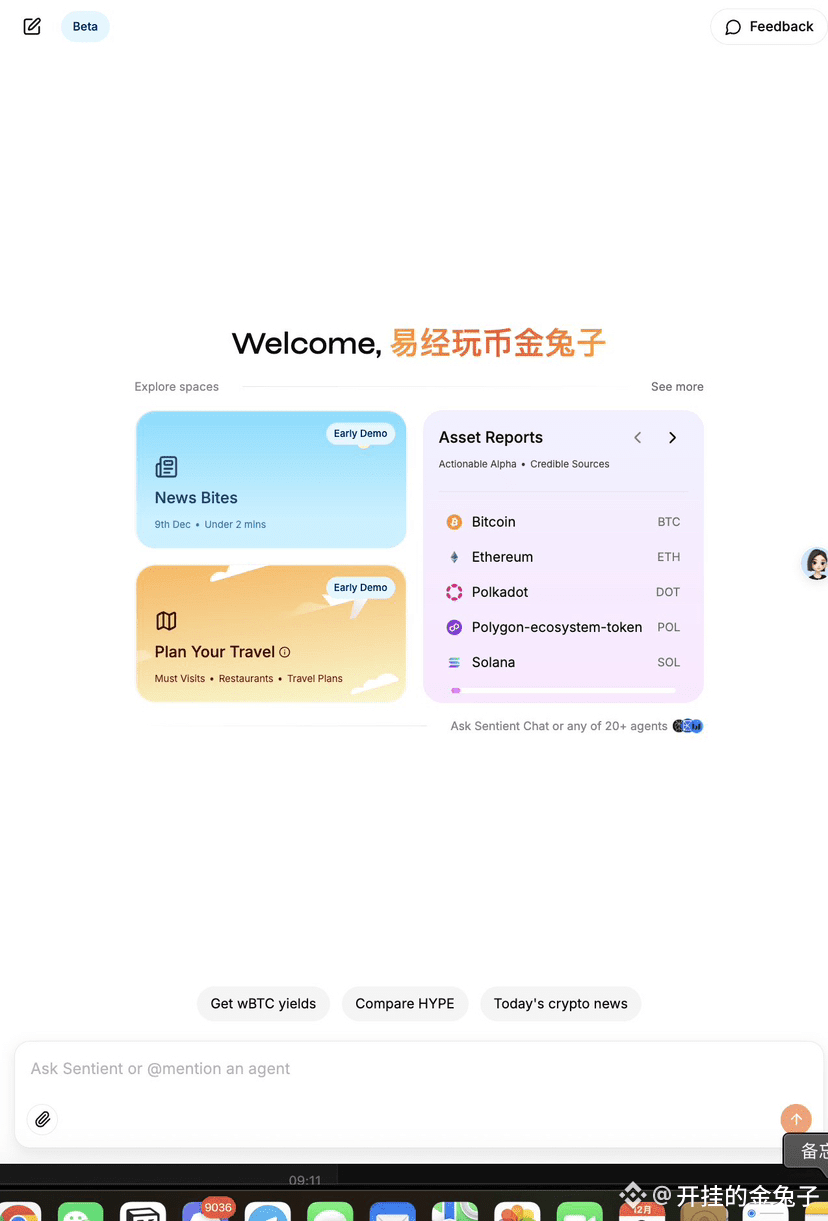Go to previous Asset Reports page
Screen dimensions: 828x1221
coord(638,438)
